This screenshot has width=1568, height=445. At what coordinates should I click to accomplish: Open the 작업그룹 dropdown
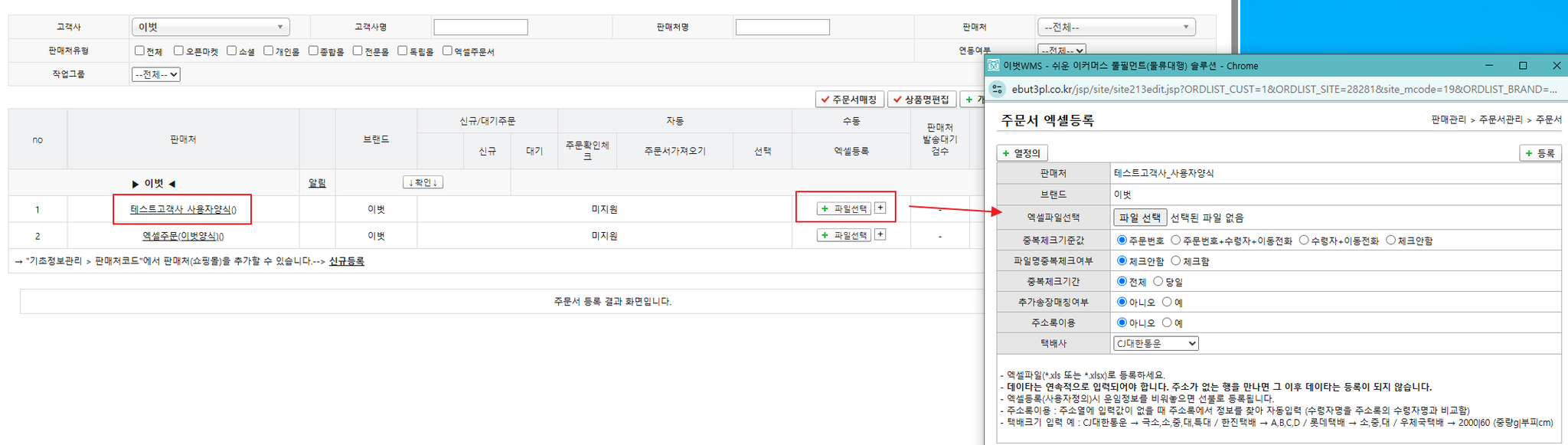pos(156,74)
